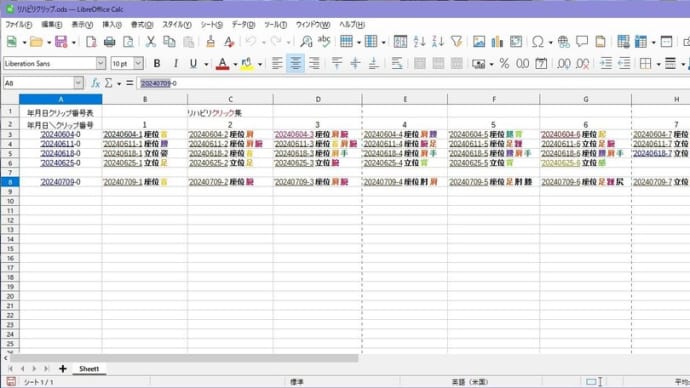Click the Insert Chart icon
This screenshot has width=690, height=388.
pyautogui.click(x=497, y=42)
